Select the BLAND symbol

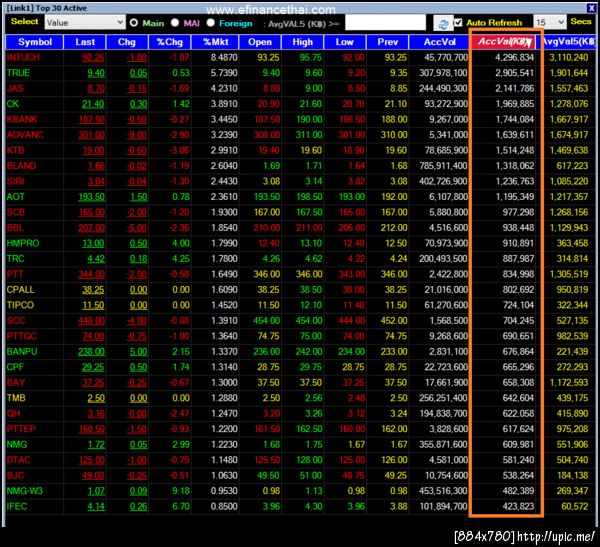pyautogui.click(x=21, y=166)
